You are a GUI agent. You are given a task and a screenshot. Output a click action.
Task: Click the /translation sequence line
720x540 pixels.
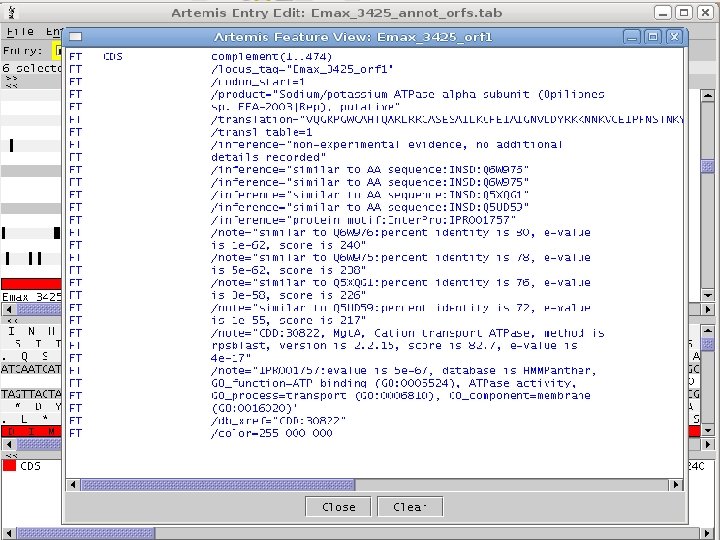click(447, 119)
